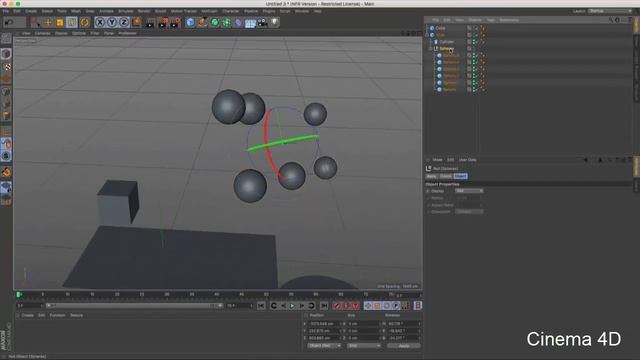Switch to Edges mode
Image resolution: width=640 pixels, height=360 pixels.
click(x=6, y=104)
